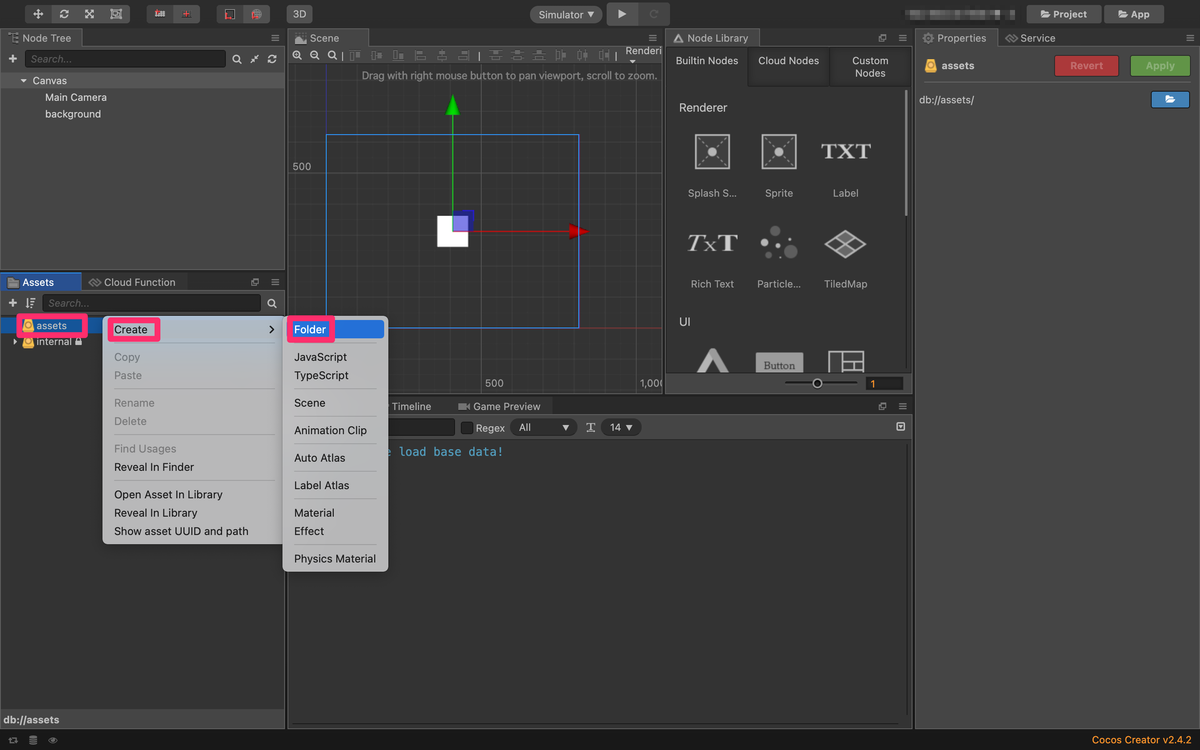Choose TypeScript from the Create submenu
Screen dimensions: 1200x750
click(321, 375)
